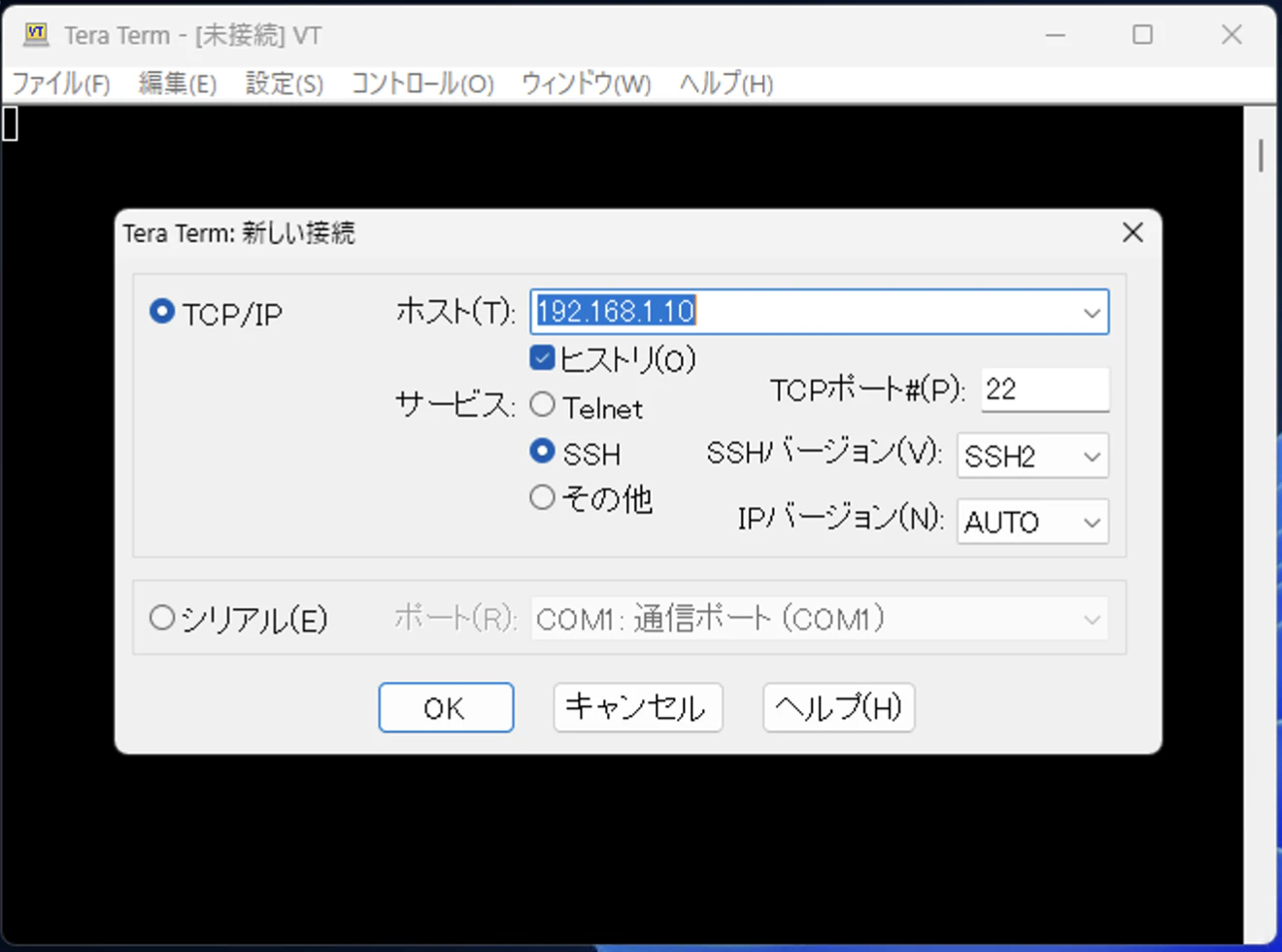The width and height of the screenshot is (1282, 952).
Task: Toggle the ヒストリ(O) checkbox
Action: [x=541, y=358]
